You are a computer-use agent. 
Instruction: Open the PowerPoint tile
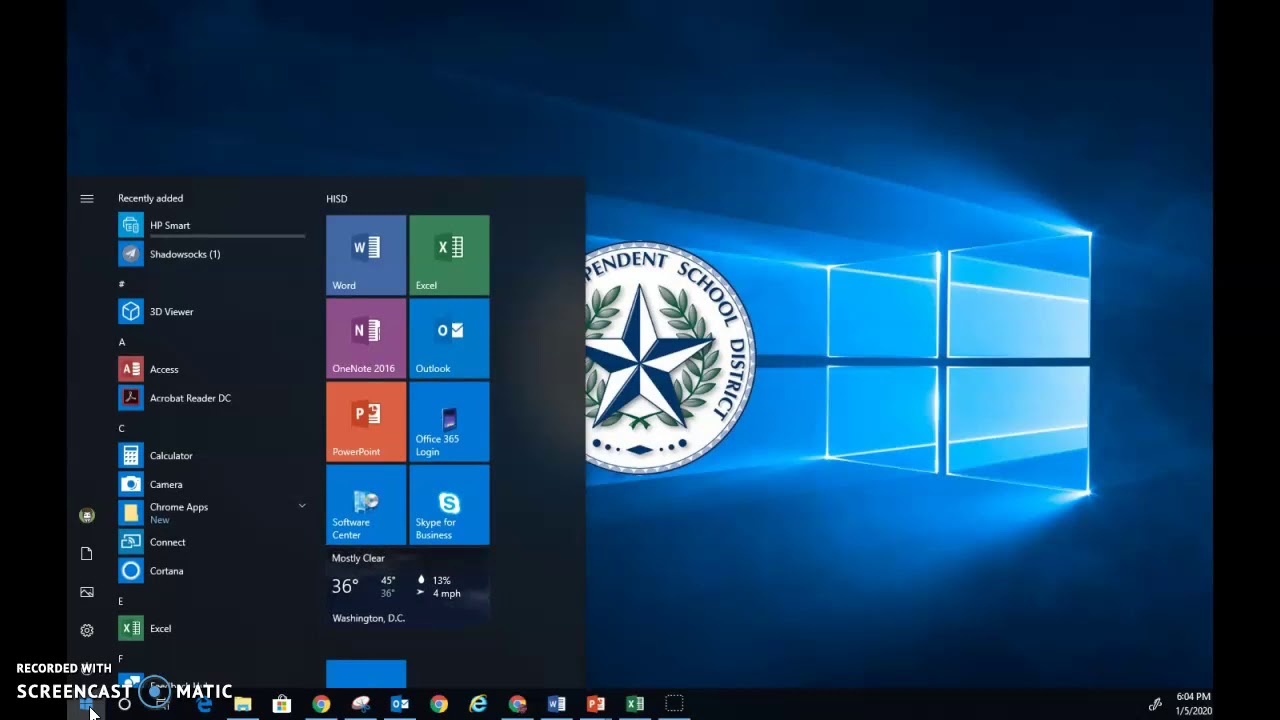click(x=366, y=421)
